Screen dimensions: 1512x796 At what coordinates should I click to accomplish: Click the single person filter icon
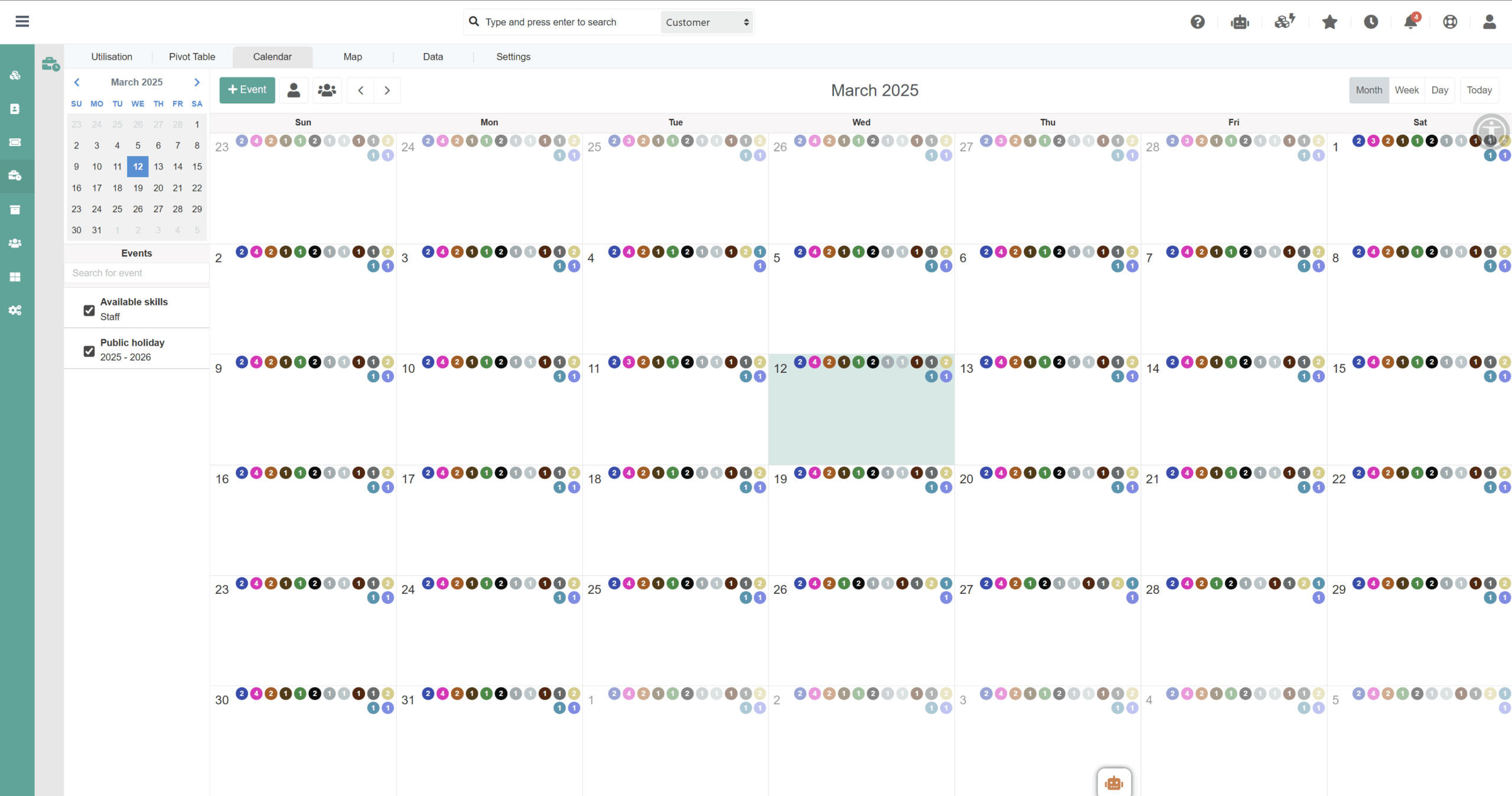(x=294, y=90)
